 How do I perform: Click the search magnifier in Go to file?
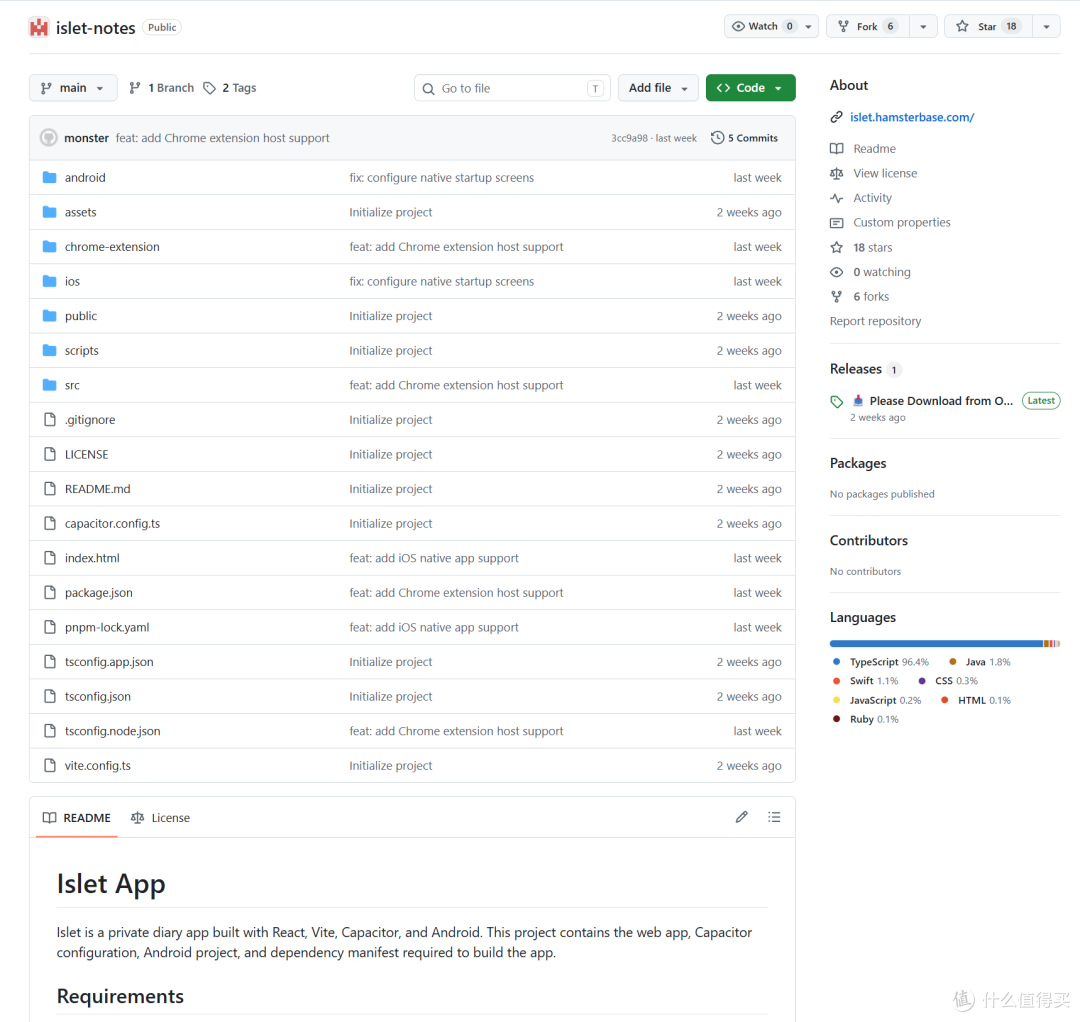tap(428, 89)
